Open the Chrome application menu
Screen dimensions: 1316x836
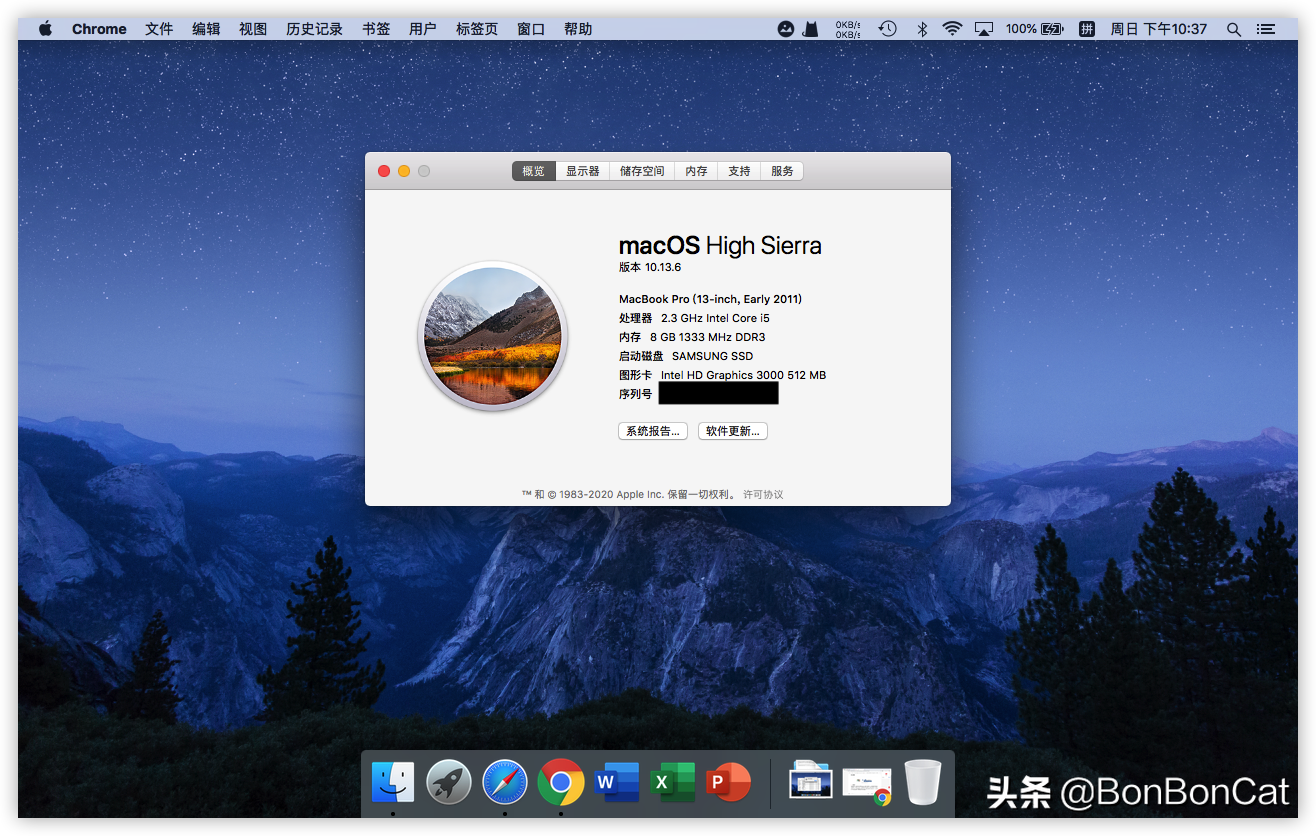(x=99, y=29)
